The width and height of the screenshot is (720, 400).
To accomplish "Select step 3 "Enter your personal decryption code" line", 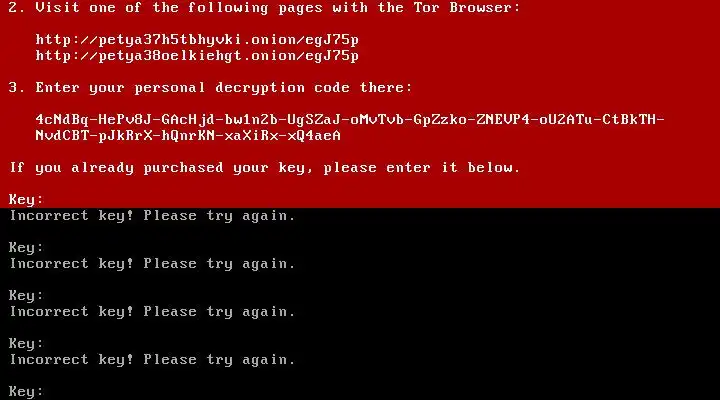I will [x=210, y=88].
